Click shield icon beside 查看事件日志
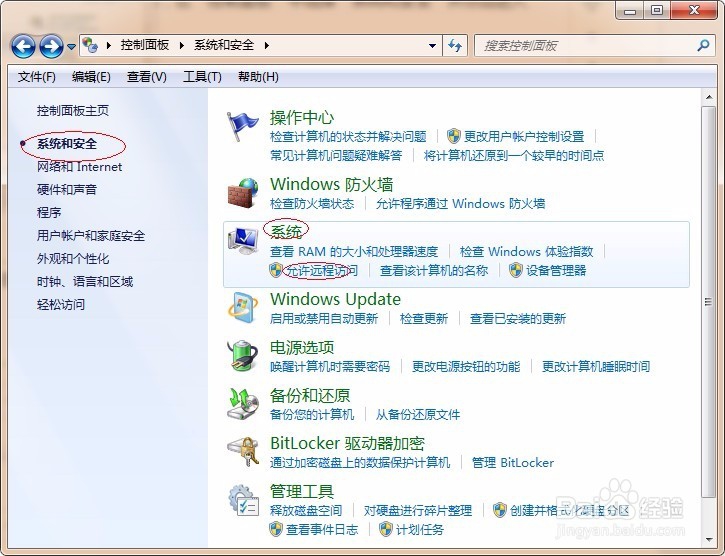 click(x=276, y=530)
